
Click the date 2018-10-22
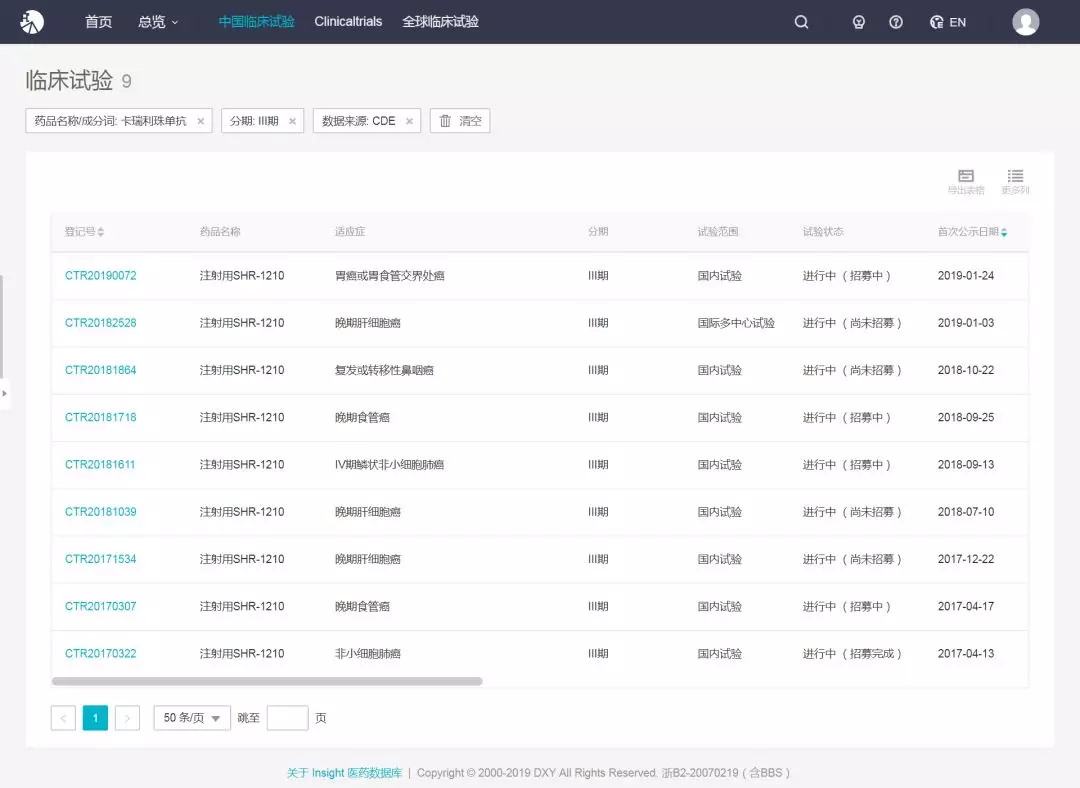pyautogui.click(x=966, y=370)
